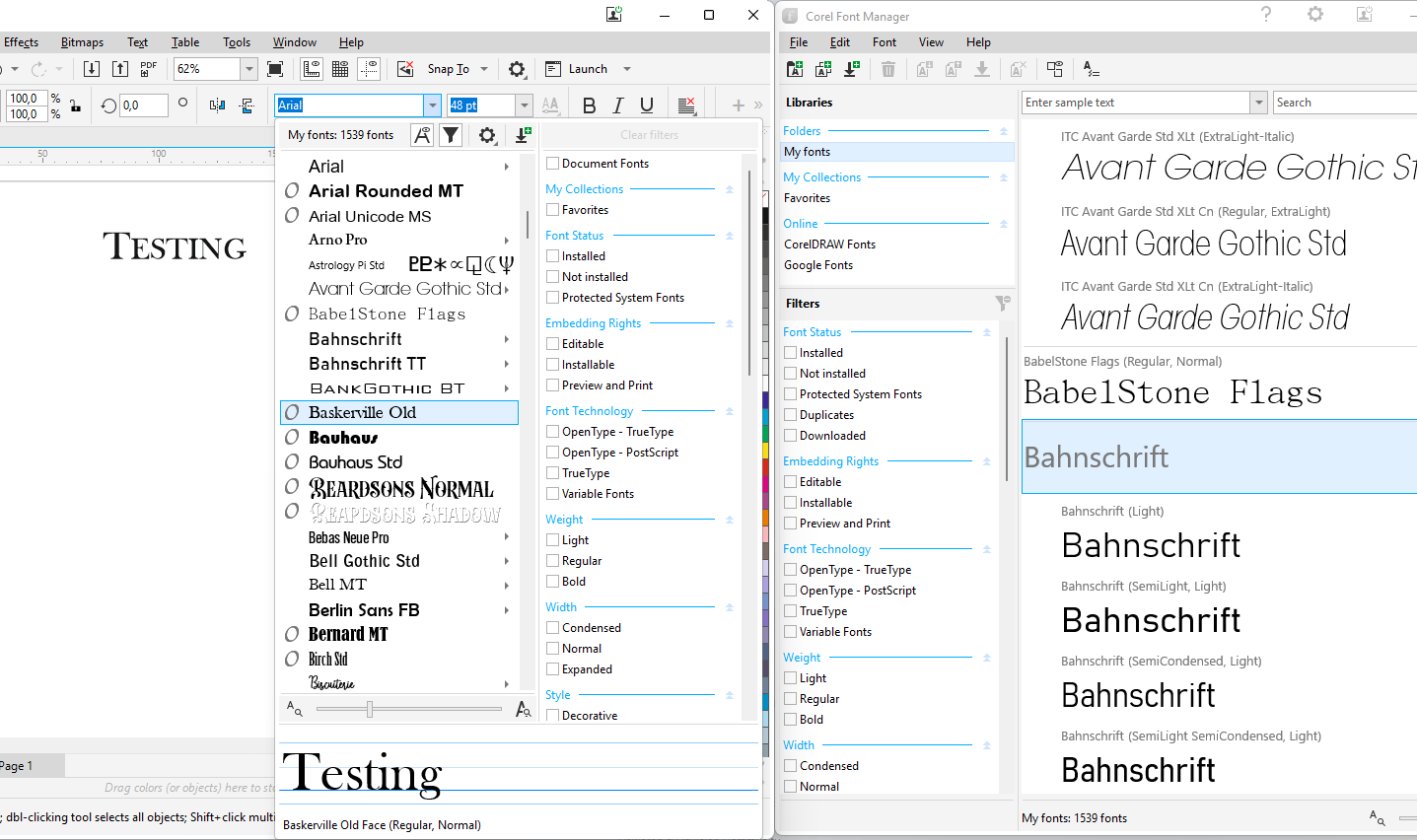The width and height of the screenshot is (1417, 840).
Task: Toggle the Show rulers icon
Action: (312, 69)
